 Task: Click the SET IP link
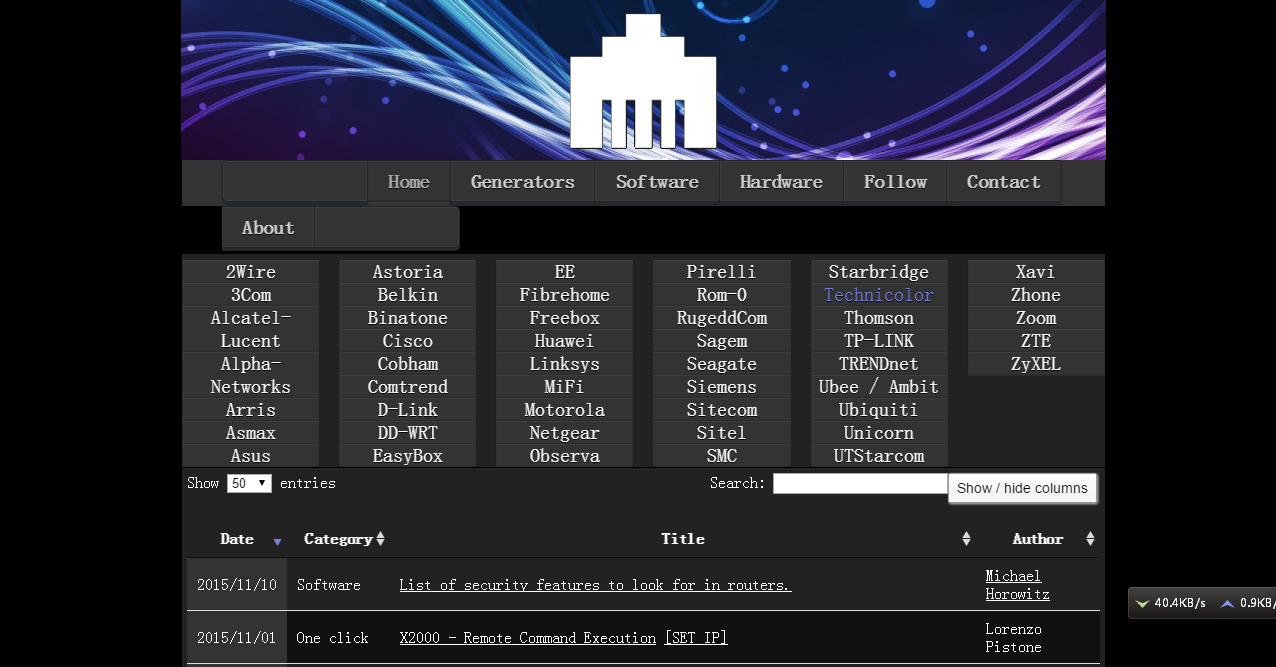(x=696, y=638)
